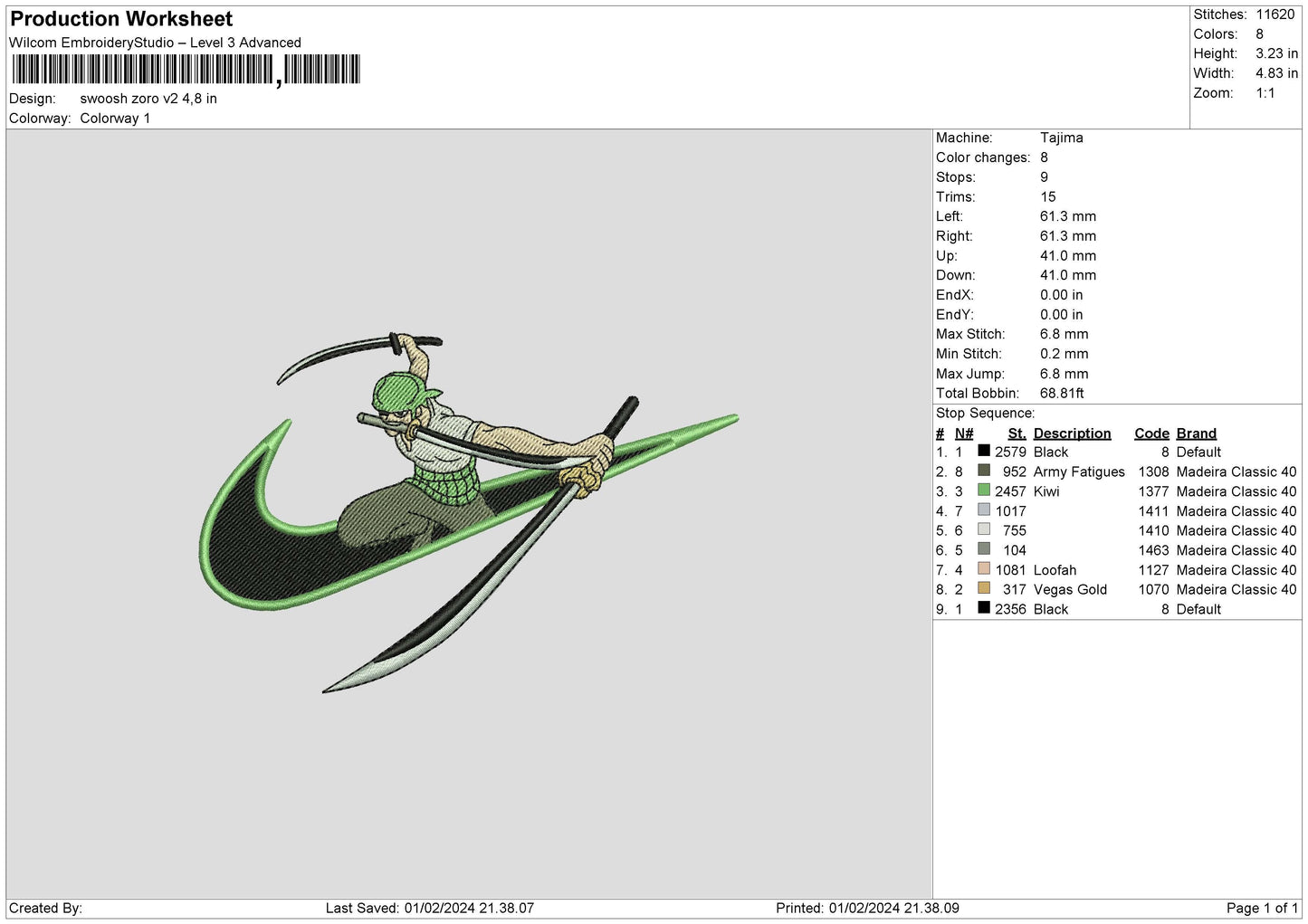Image resolution: width=1308 pixels, height=924 pixels.
Task: Click the Machine value Tajima
Action: click(x=1062, y=138)
